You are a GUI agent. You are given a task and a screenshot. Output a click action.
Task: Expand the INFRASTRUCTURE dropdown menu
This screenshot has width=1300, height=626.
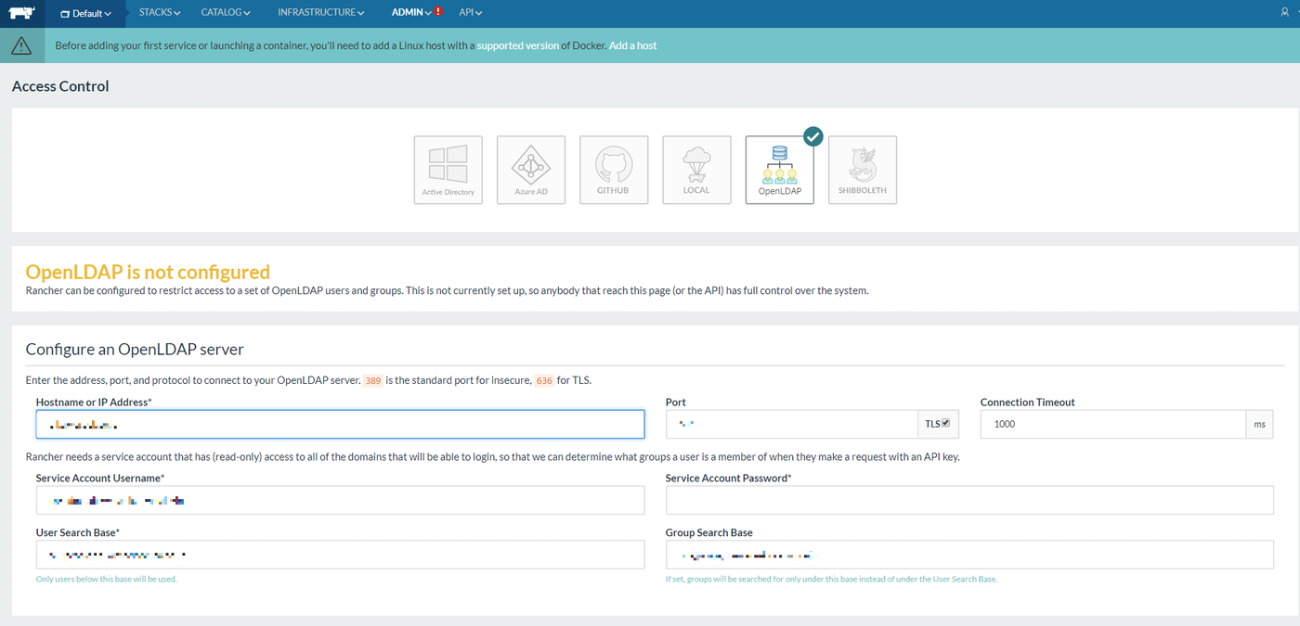pyautogui.click(x=319, y=12)
